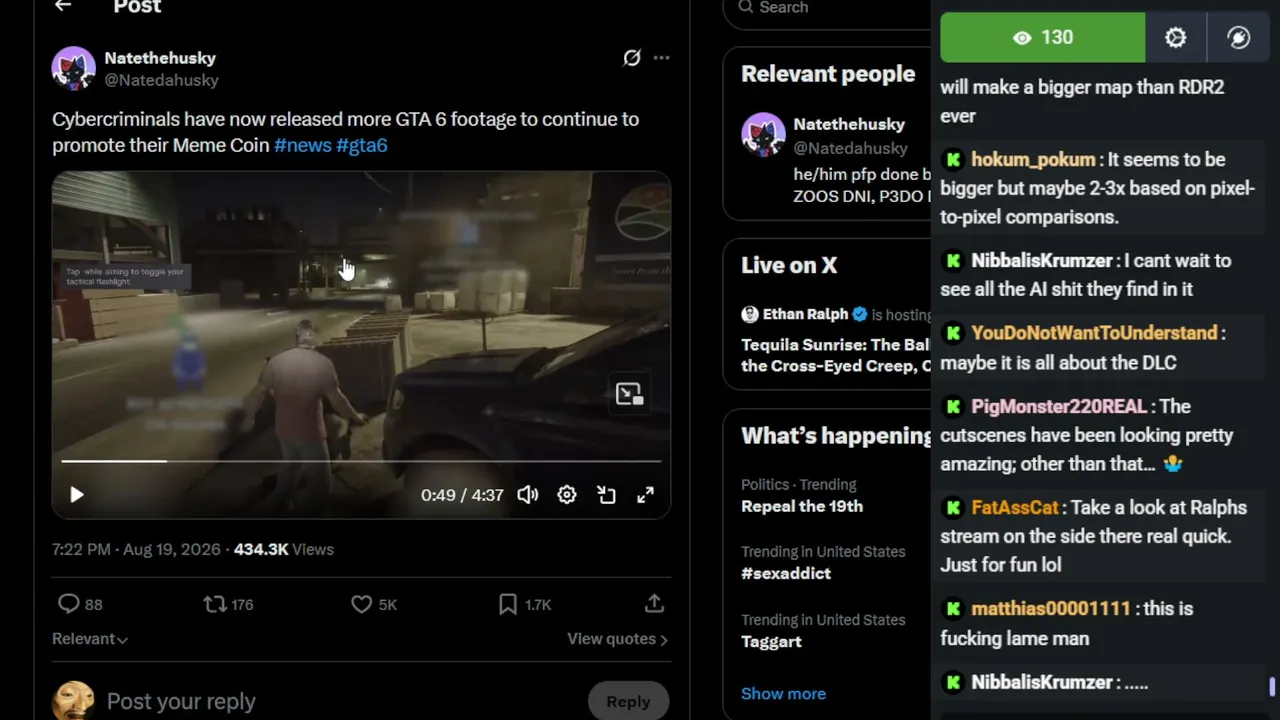Click the badge icon beside PigMonster220REAL
1280x720 pixels.
point(953,407)
